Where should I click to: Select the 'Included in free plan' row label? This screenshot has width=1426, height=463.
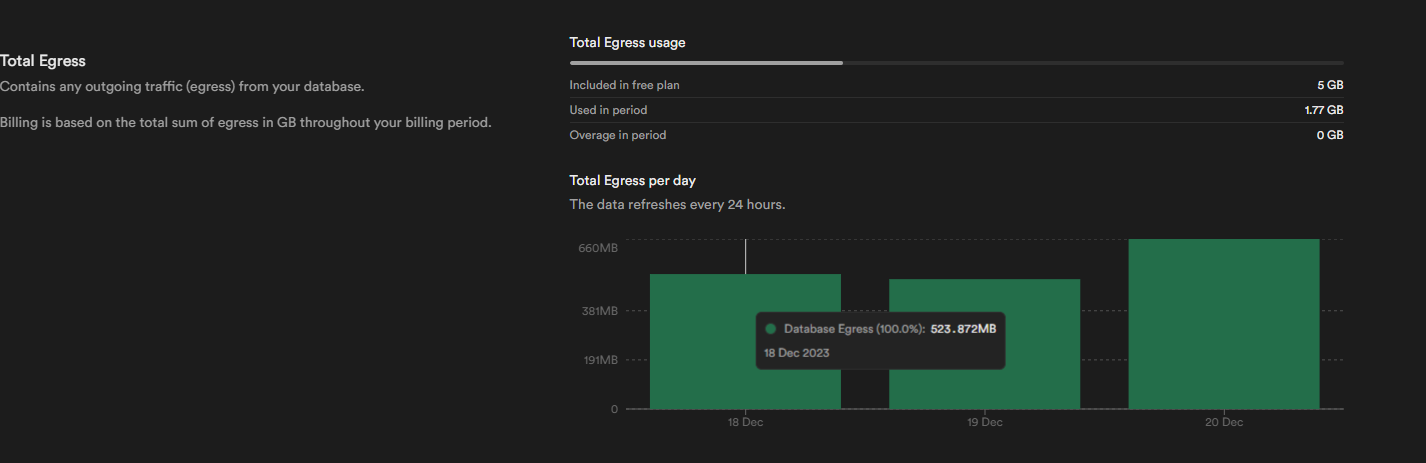click(x=624, y=85)
